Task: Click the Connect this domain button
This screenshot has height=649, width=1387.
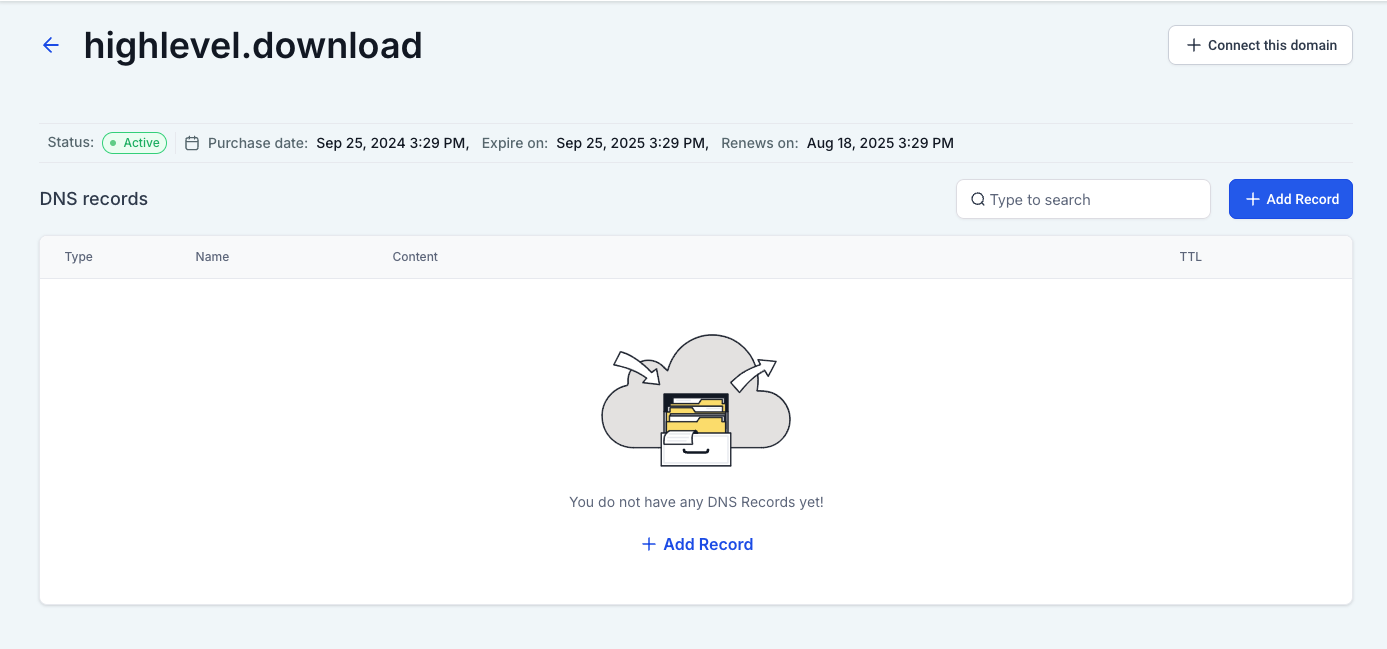Action: (1260, 45)
